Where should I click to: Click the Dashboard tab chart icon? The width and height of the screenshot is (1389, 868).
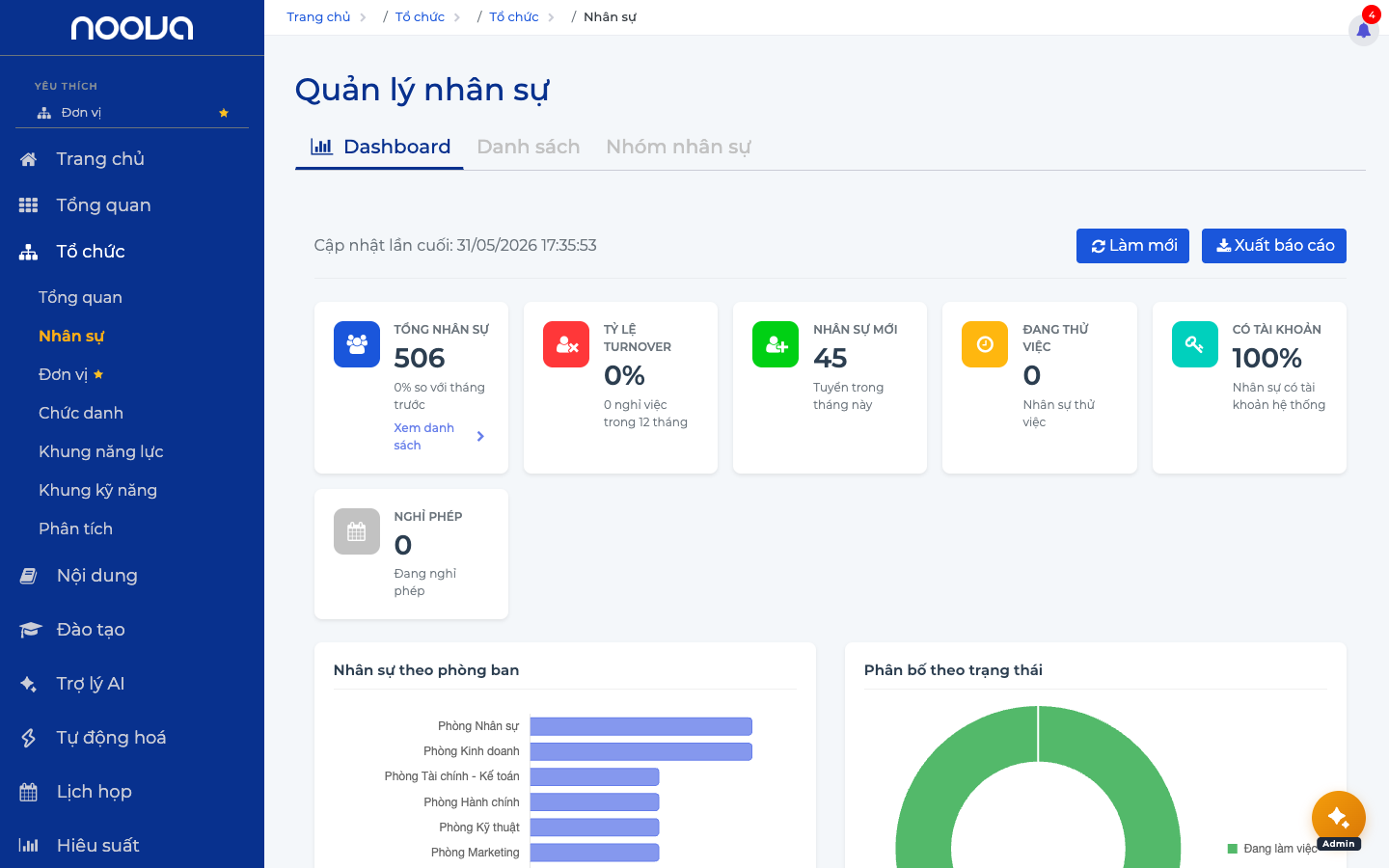321,147
